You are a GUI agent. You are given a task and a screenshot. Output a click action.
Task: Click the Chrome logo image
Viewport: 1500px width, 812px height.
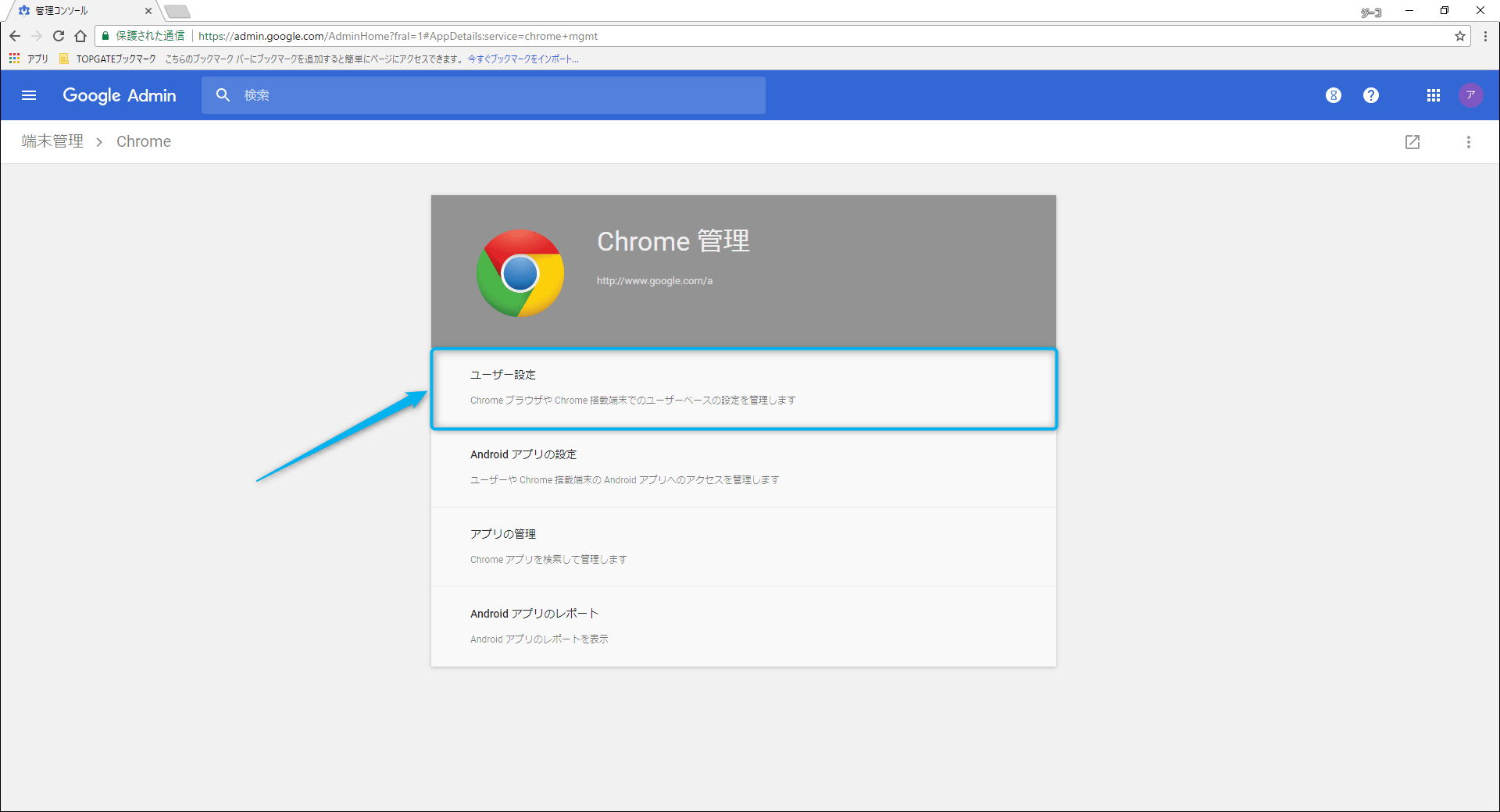click(x=520, y=273)
